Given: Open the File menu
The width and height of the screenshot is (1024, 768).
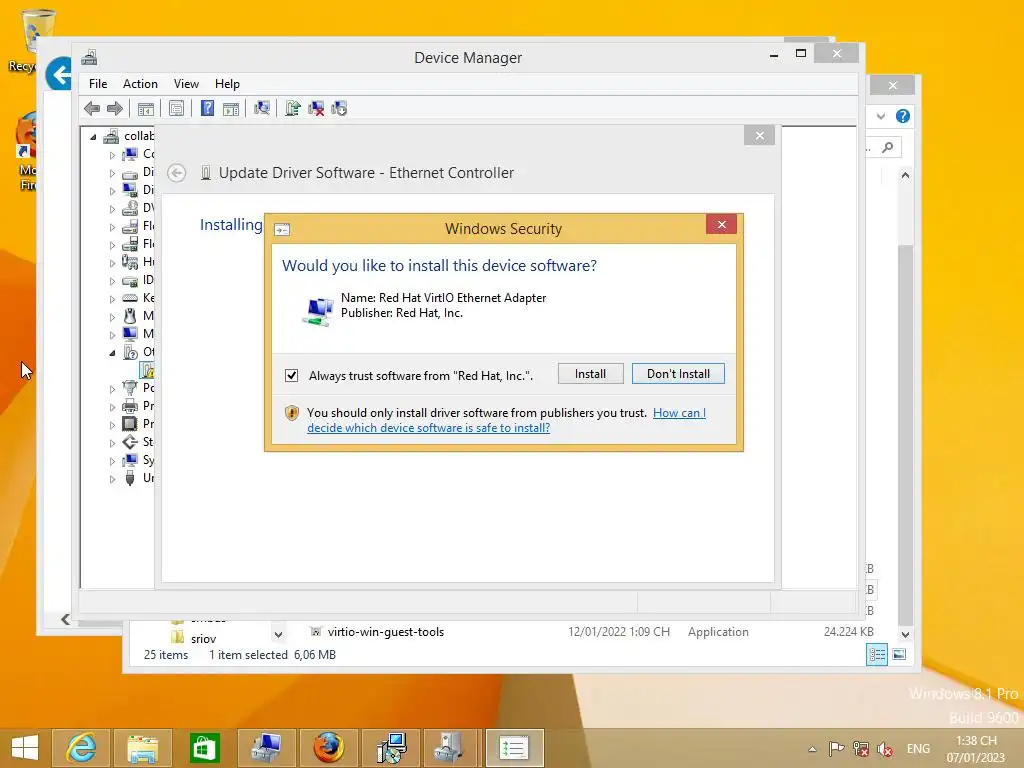Looking at the screenshot, I should pos(98,84).
